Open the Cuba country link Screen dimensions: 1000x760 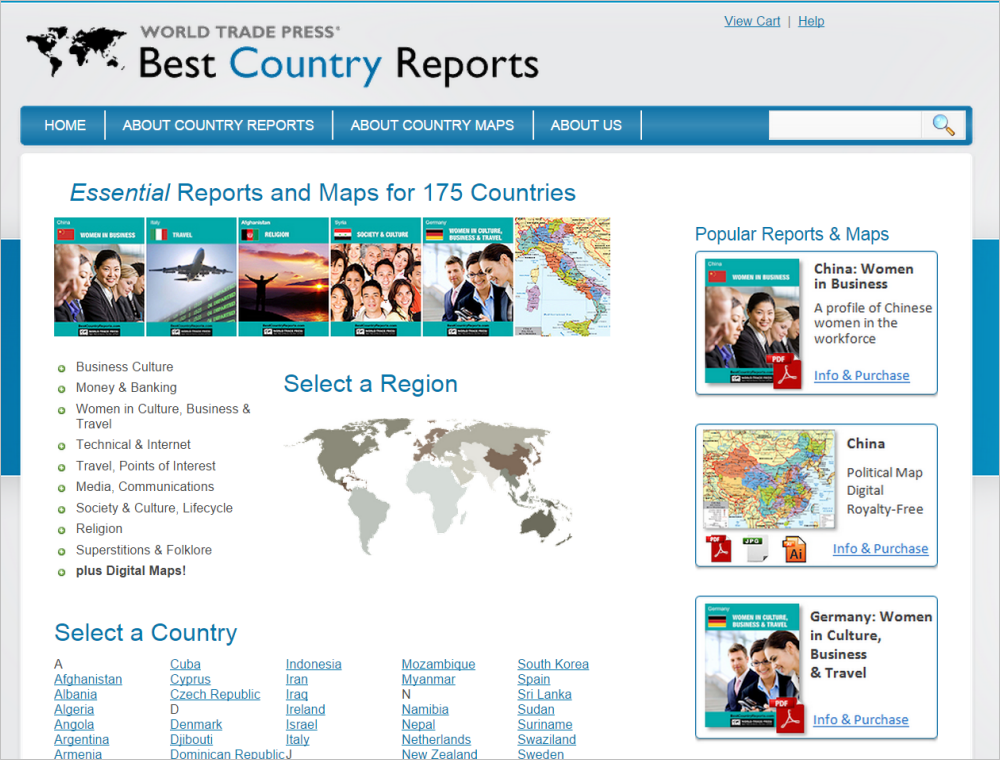(x=186, y=664)
